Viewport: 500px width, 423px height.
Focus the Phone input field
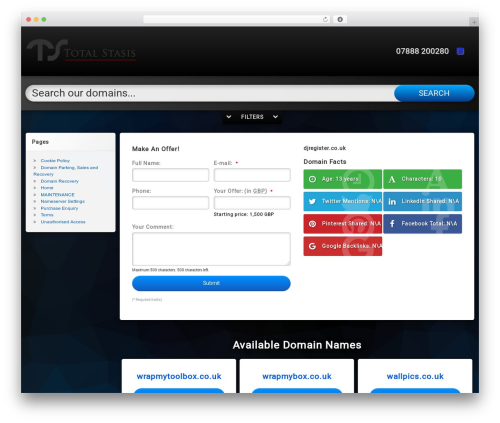(x=170, y=203)
